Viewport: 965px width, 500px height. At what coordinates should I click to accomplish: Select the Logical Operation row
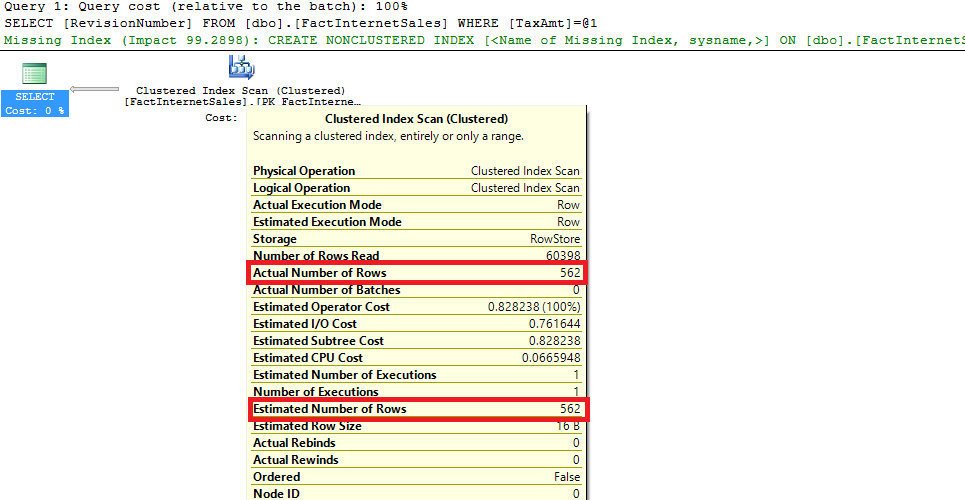pos(416,188)
